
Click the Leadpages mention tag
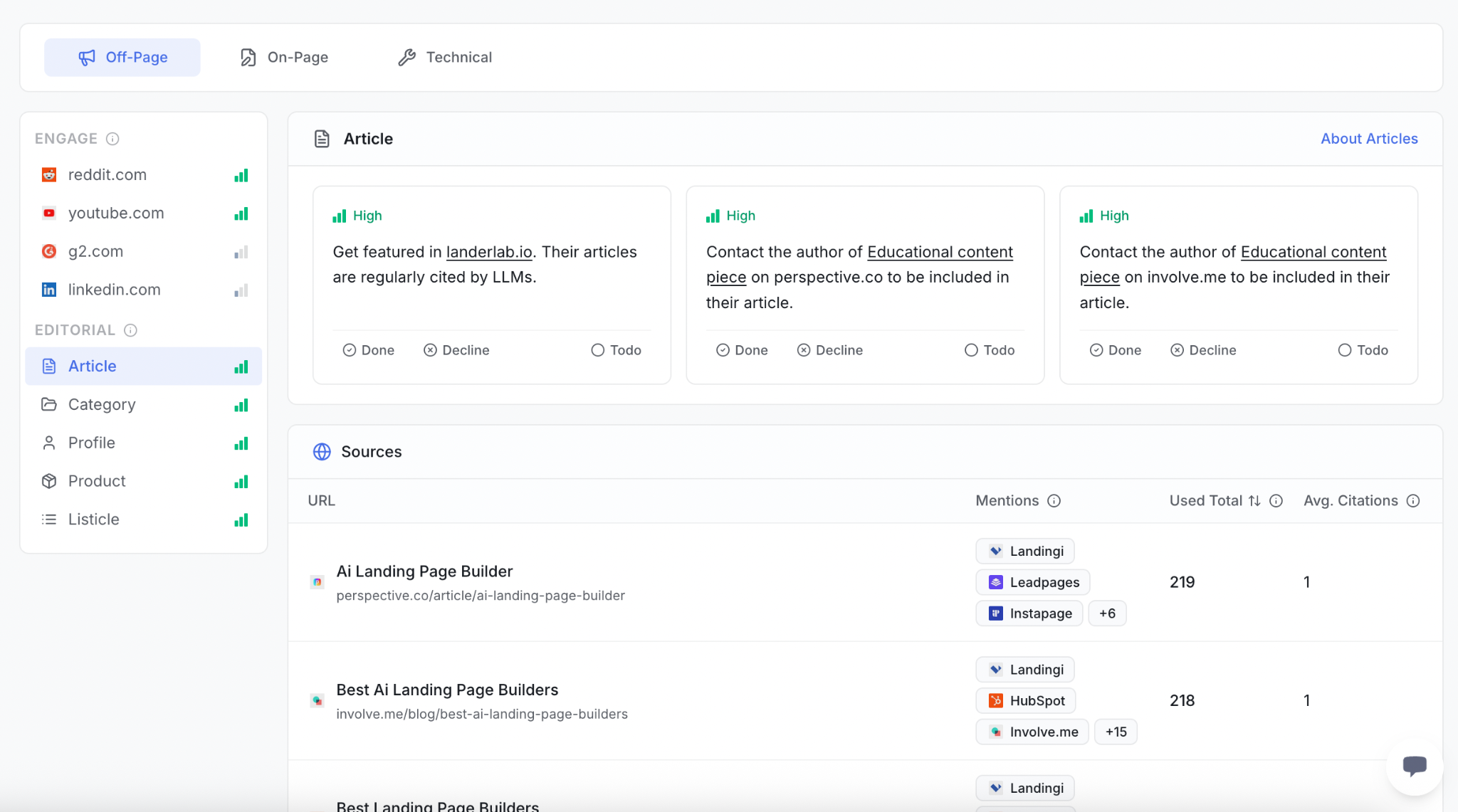(x=1033, y=582)
